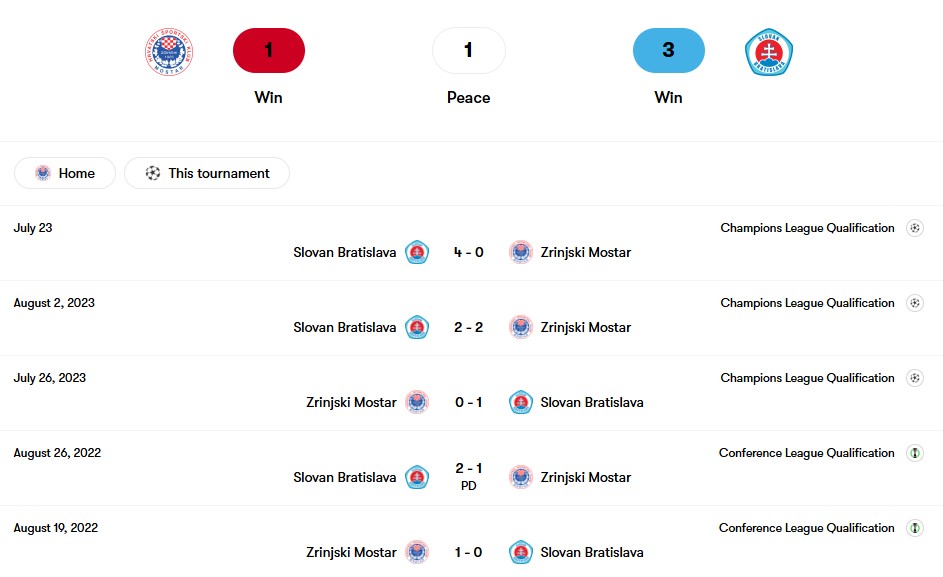The height and width of the screenshot is (577, 943).
Task: Select the white 1 Peace pill
Action: click(x=468, y=51)
